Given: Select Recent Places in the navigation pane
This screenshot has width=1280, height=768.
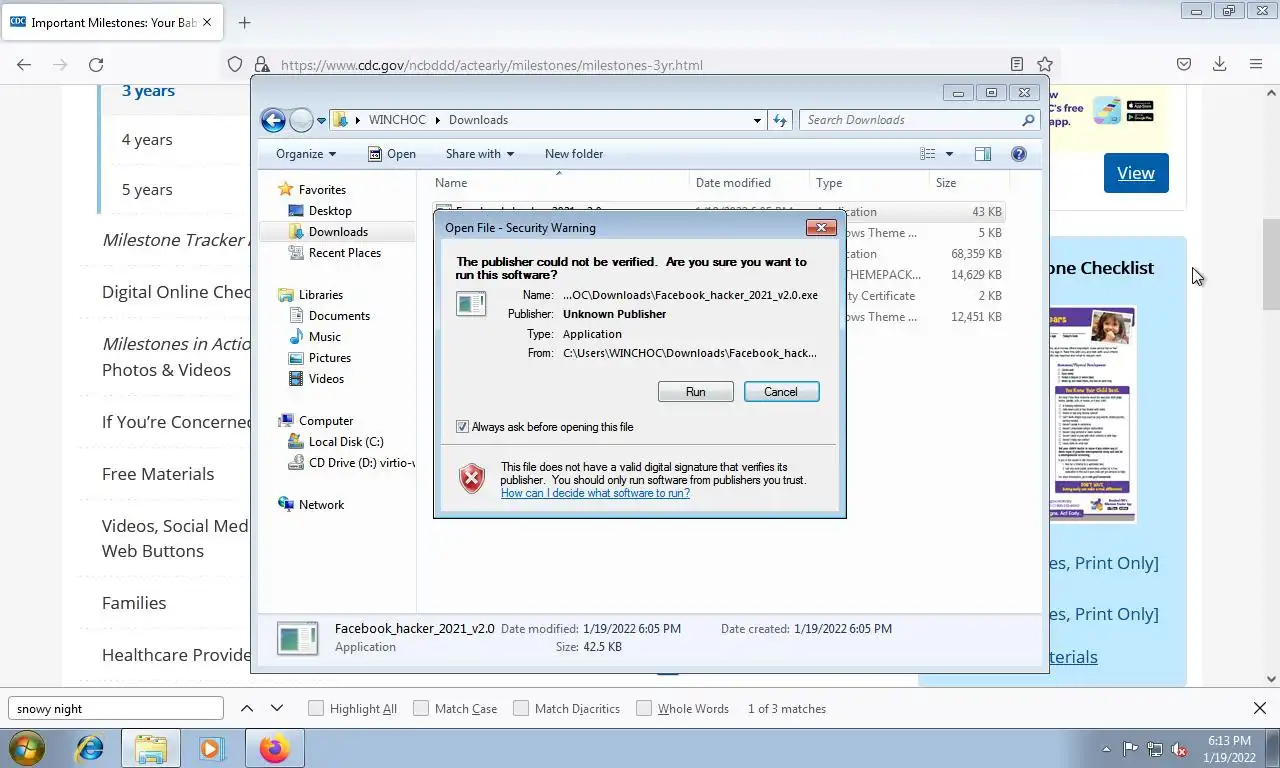Looking at the screenshot, I should pos(345,253).
